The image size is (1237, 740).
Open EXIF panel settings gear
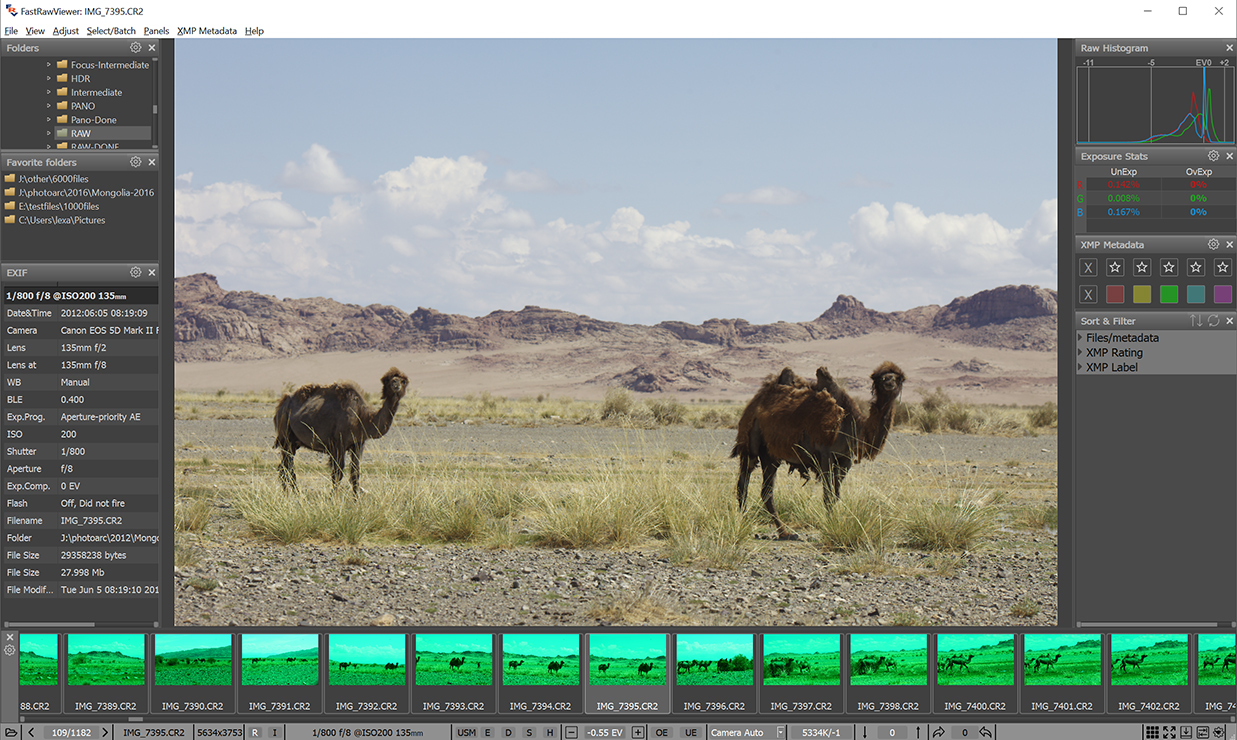click(136, 272)
